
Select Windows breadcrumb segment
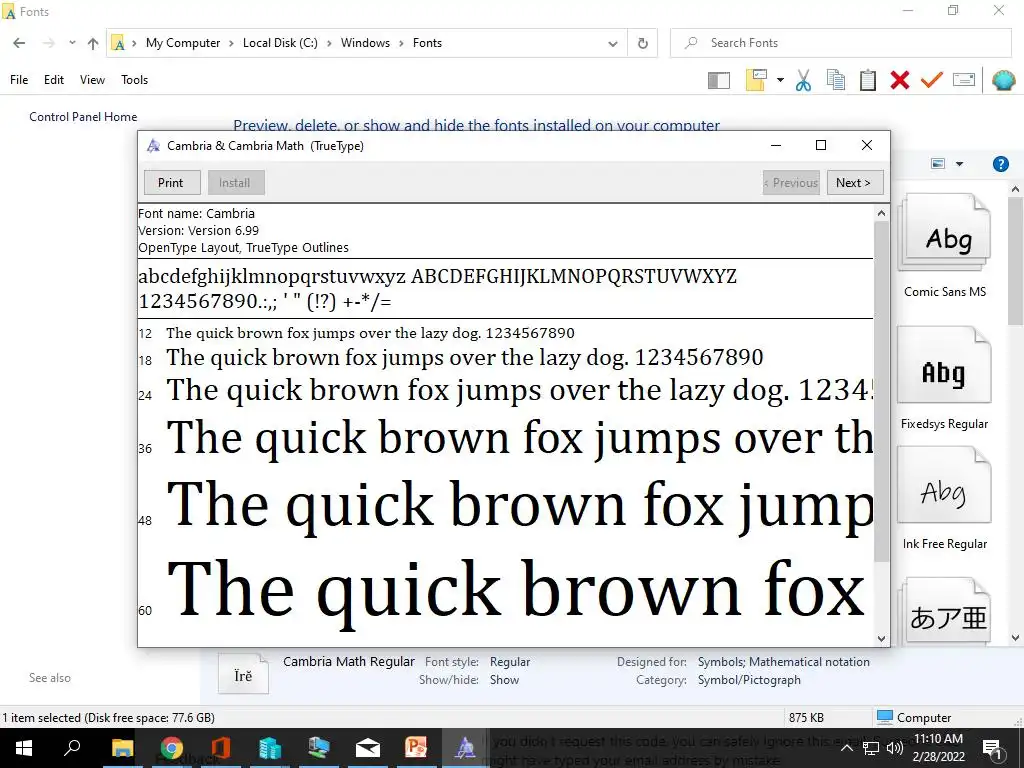click(x=365, y=43)
